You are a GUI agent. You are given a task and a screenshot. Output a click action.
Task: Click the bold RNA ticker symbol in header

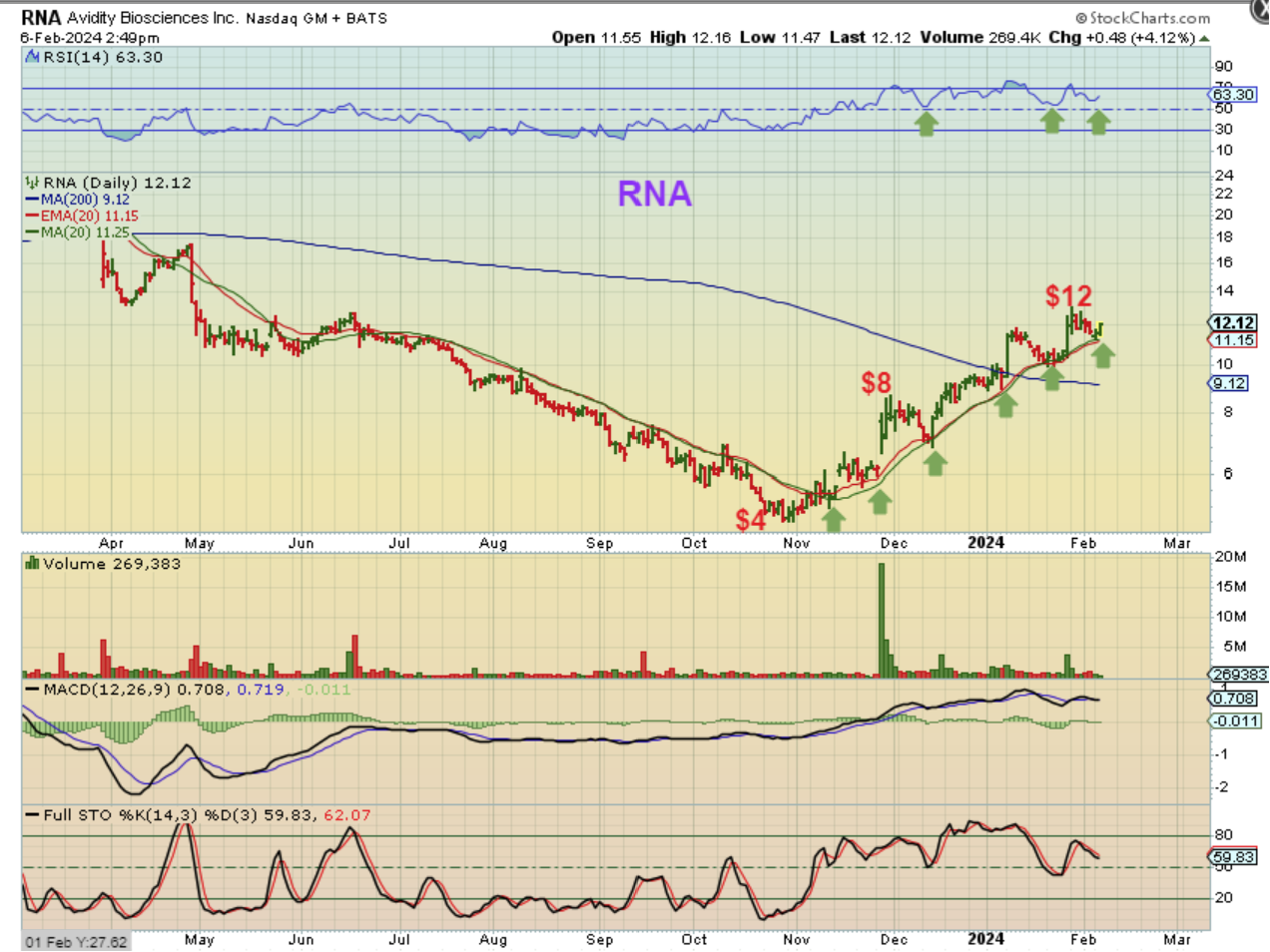pos(41,18)
